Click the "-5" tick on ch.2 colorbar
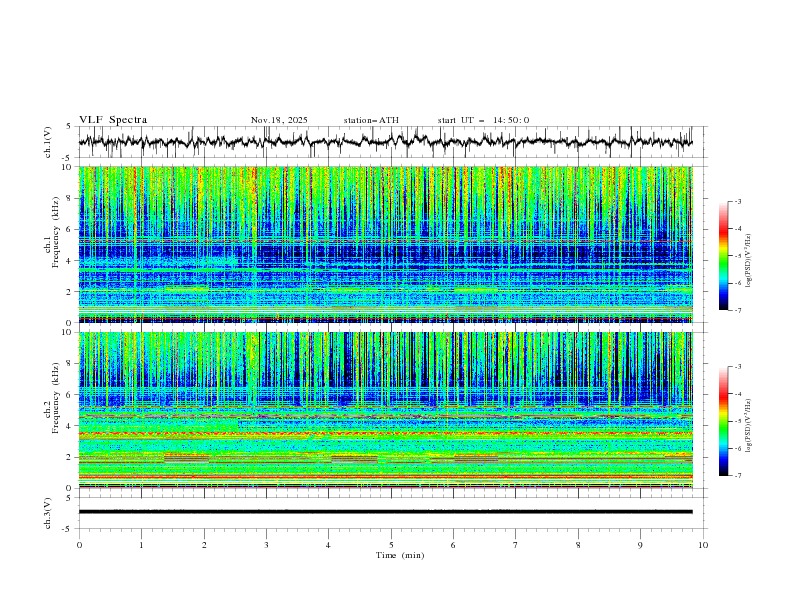This screenshot has height=612, width=792. click(738, 421)
